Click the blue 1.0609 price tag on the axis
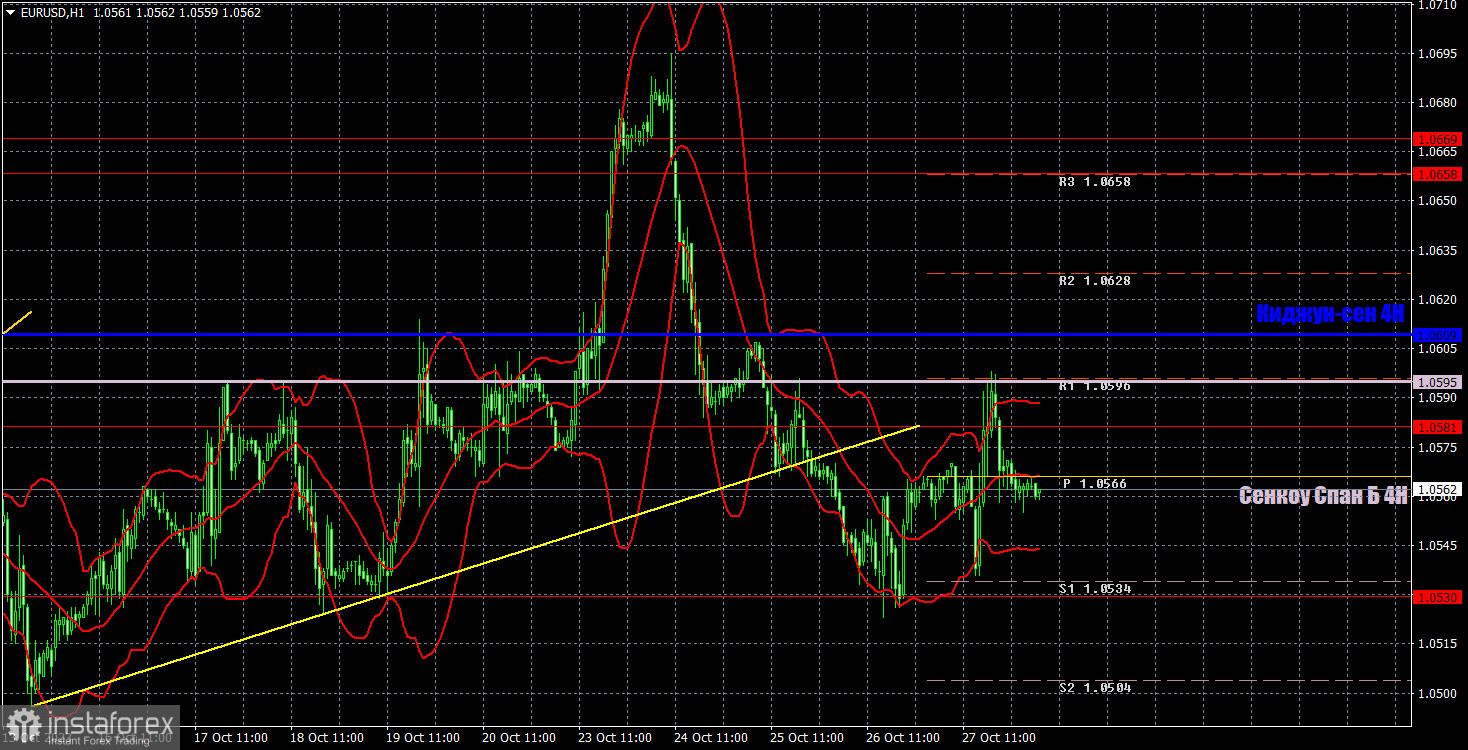The height and width of the screenshot is (750, 1468). 1439,335
